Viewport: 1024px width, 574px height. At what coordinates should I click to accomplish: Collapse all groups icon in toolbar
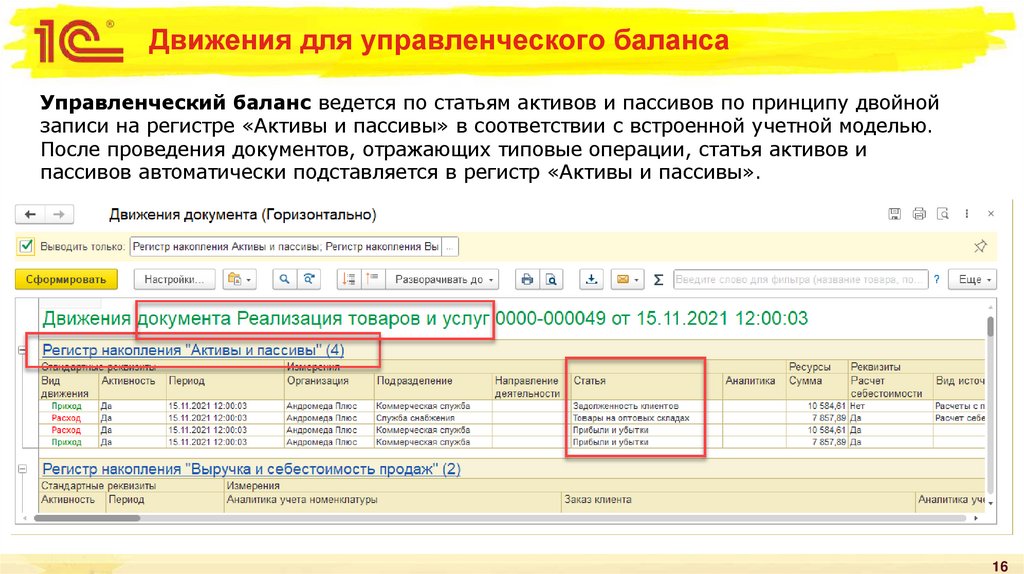click(x=373, y=279)
